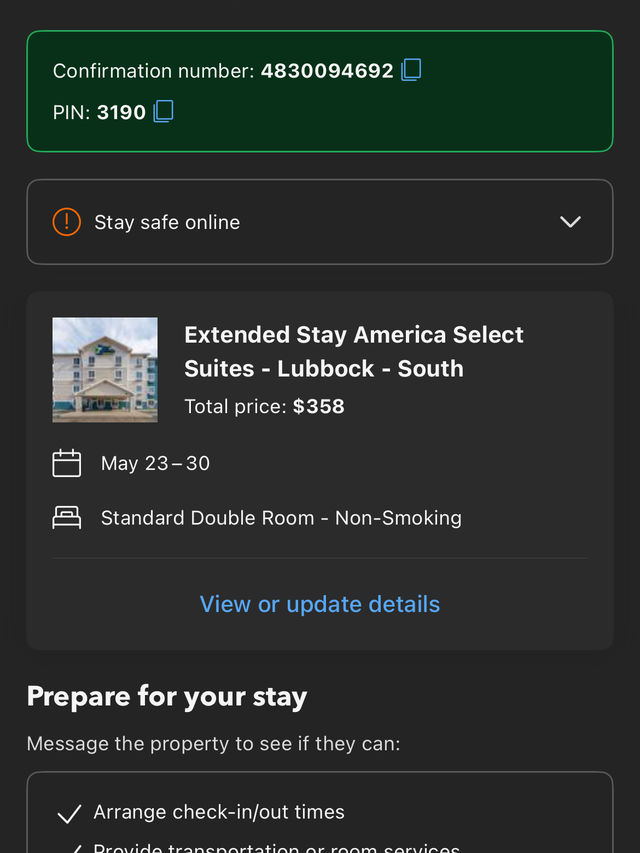Tap the Extended Stay America hotel title
Screen dimensions: 640x853
click(x=354, y=351)
